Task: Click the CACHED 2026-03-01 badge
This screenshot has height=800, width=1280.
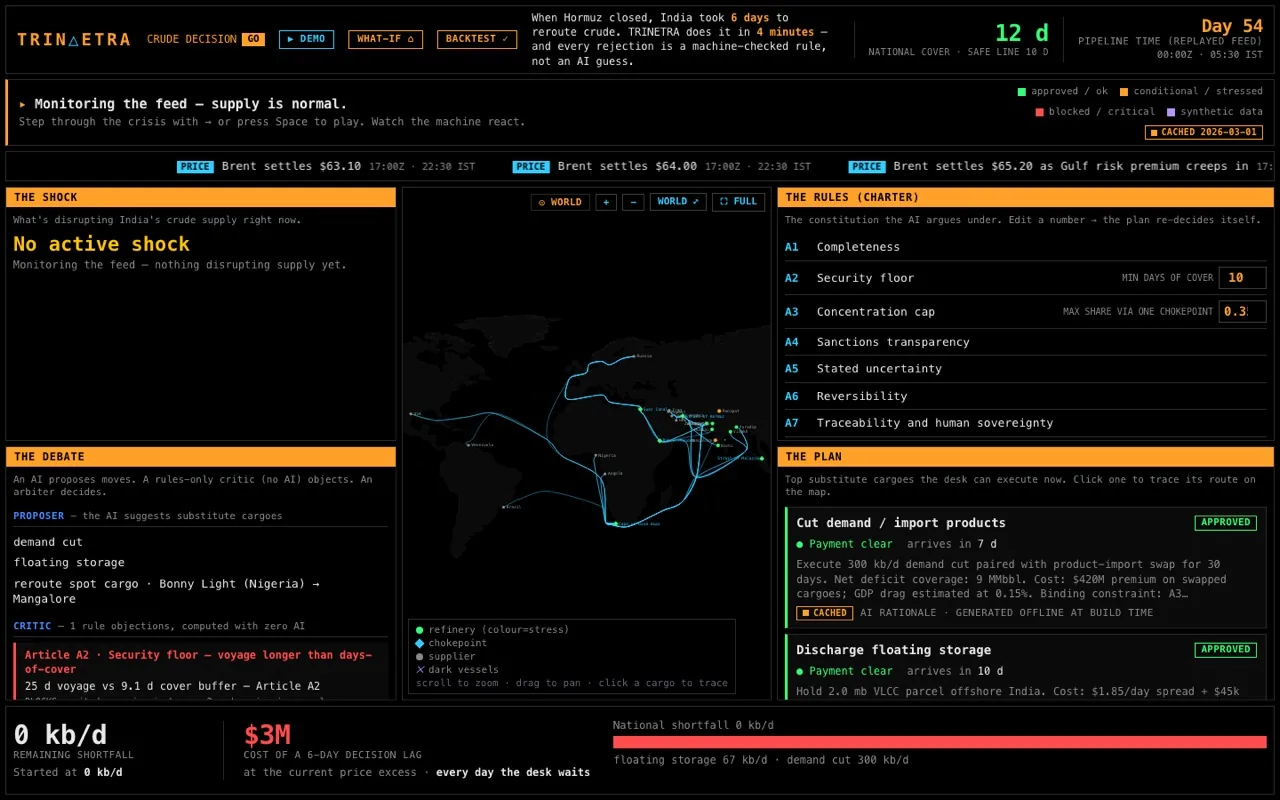Action: click(1204, 132)
